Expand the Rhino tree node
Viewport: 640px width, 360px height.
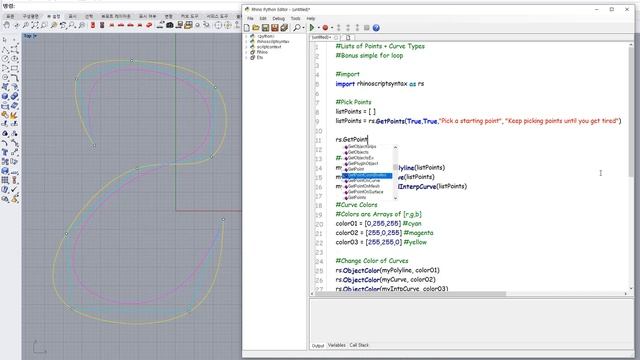pos(246,52)
